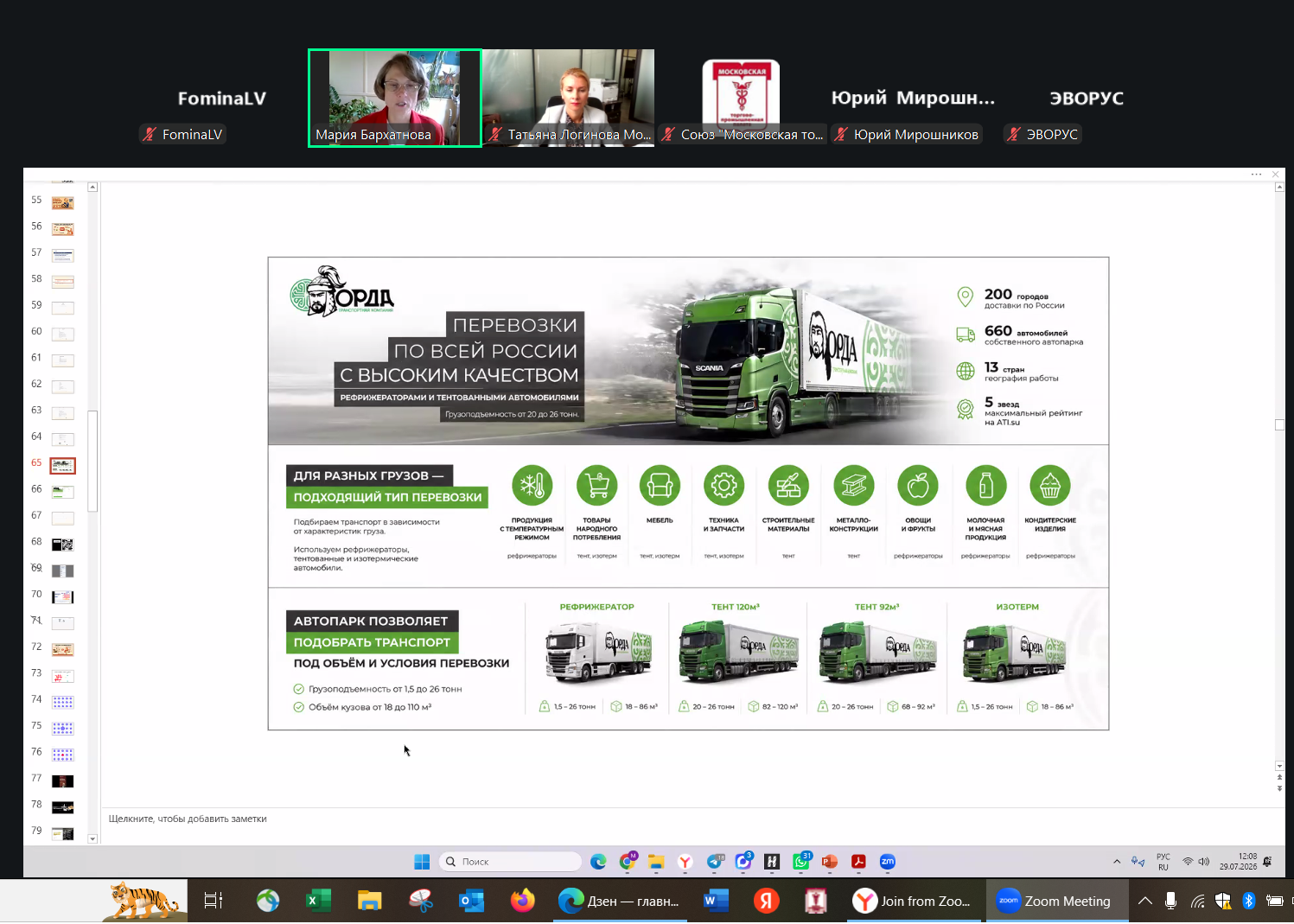
Task: Open Outlook from the taskbar
Action: [x=471, y=902]
